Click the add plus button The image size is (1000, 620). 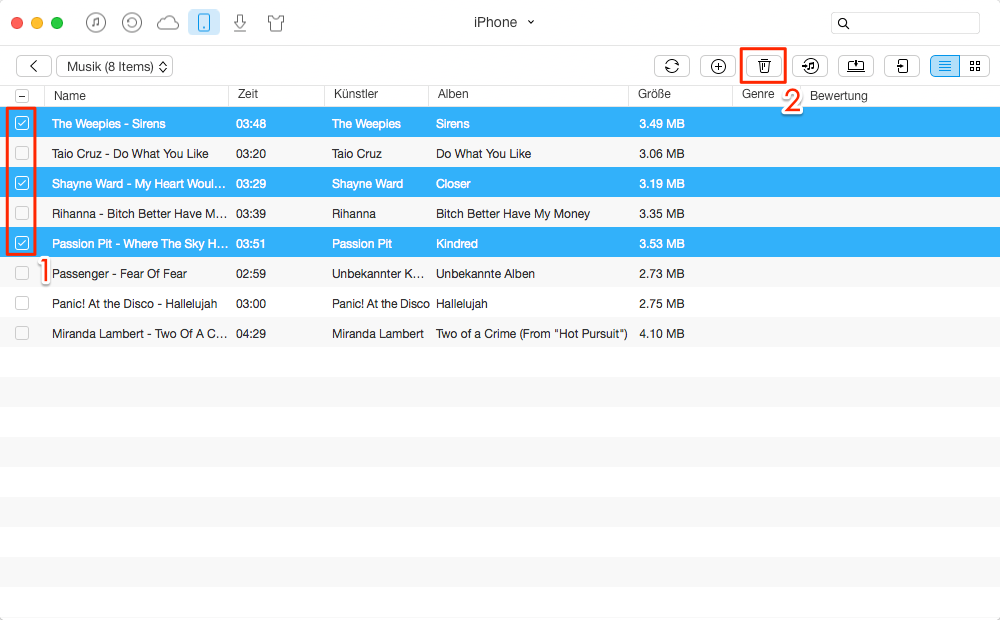(718, 66)
